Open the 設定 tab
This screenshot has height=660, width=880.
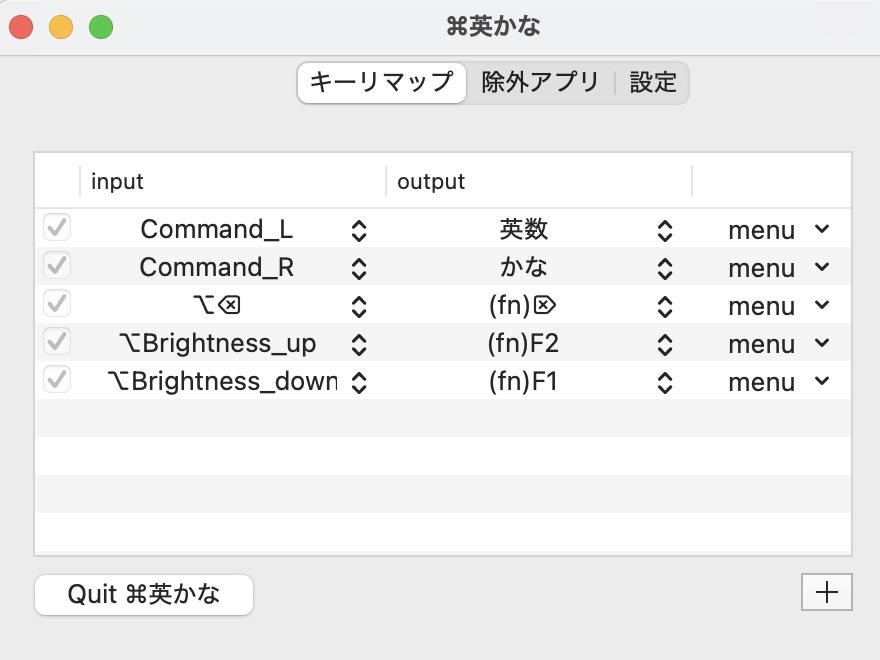click(x=653, y=83)
